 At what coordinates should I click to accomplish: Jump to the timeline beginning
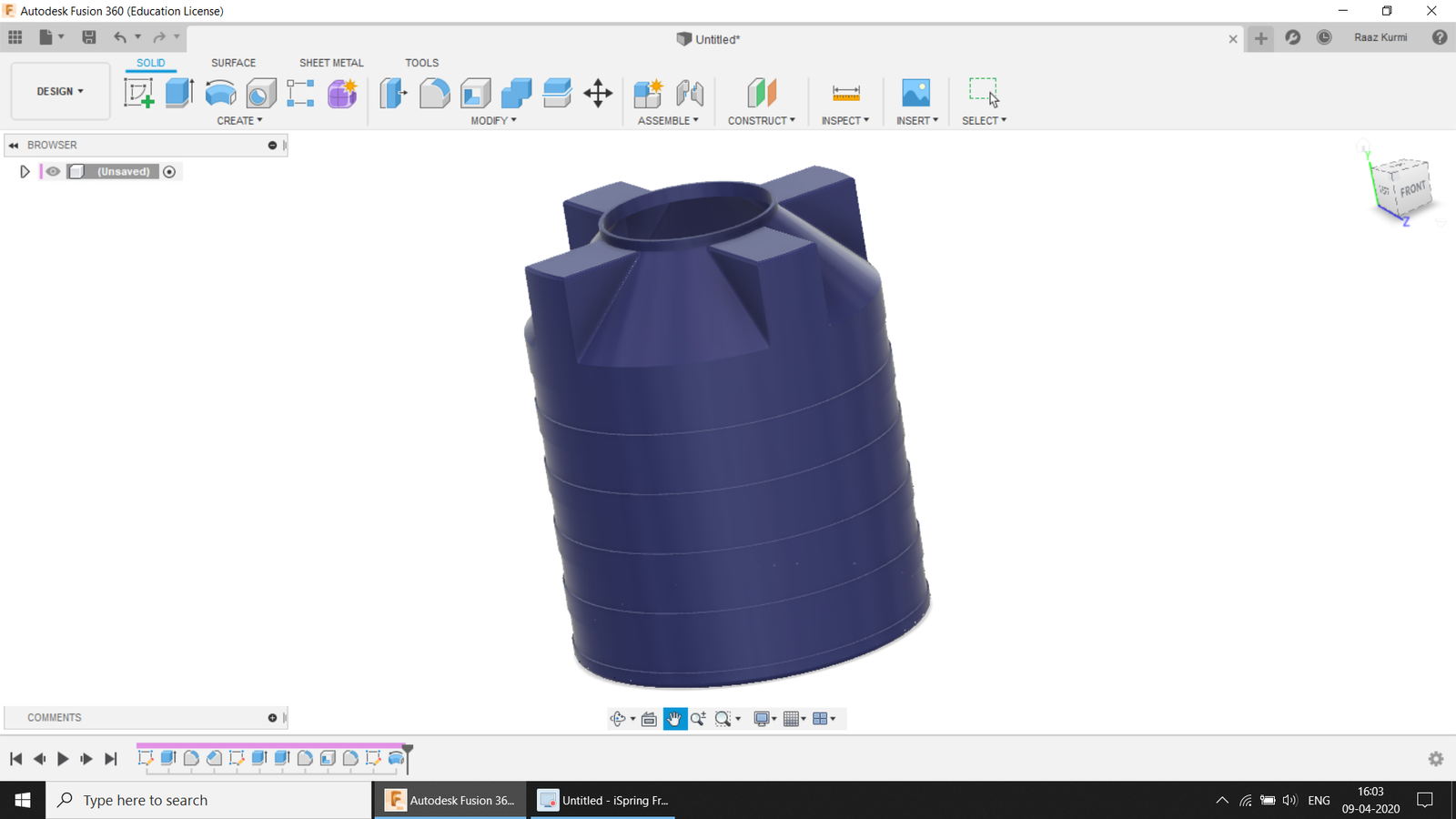[15, 759]
